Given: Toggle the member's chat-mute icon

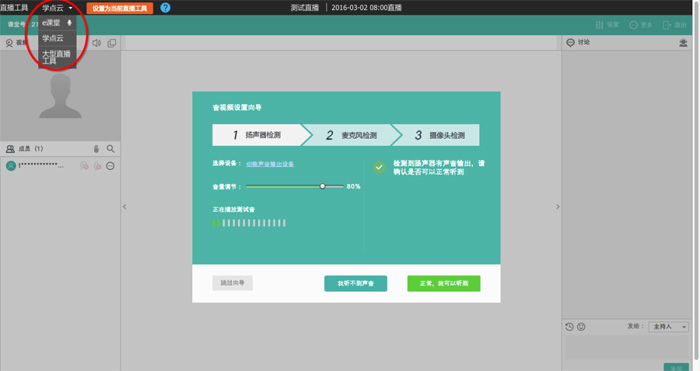Looking at the screenshot, I should coord(84,166).
